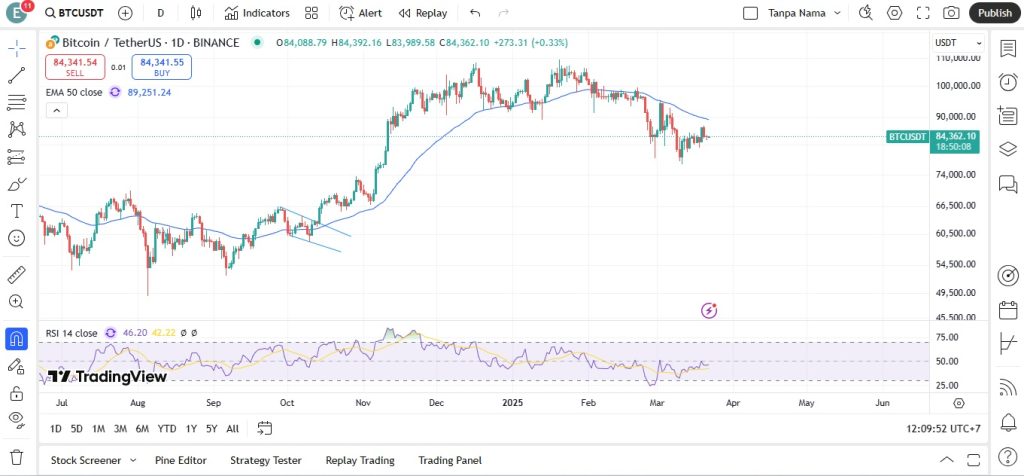Open the Strategy Tester tab
1024x476 pixels.
click(x=265, y=460)
